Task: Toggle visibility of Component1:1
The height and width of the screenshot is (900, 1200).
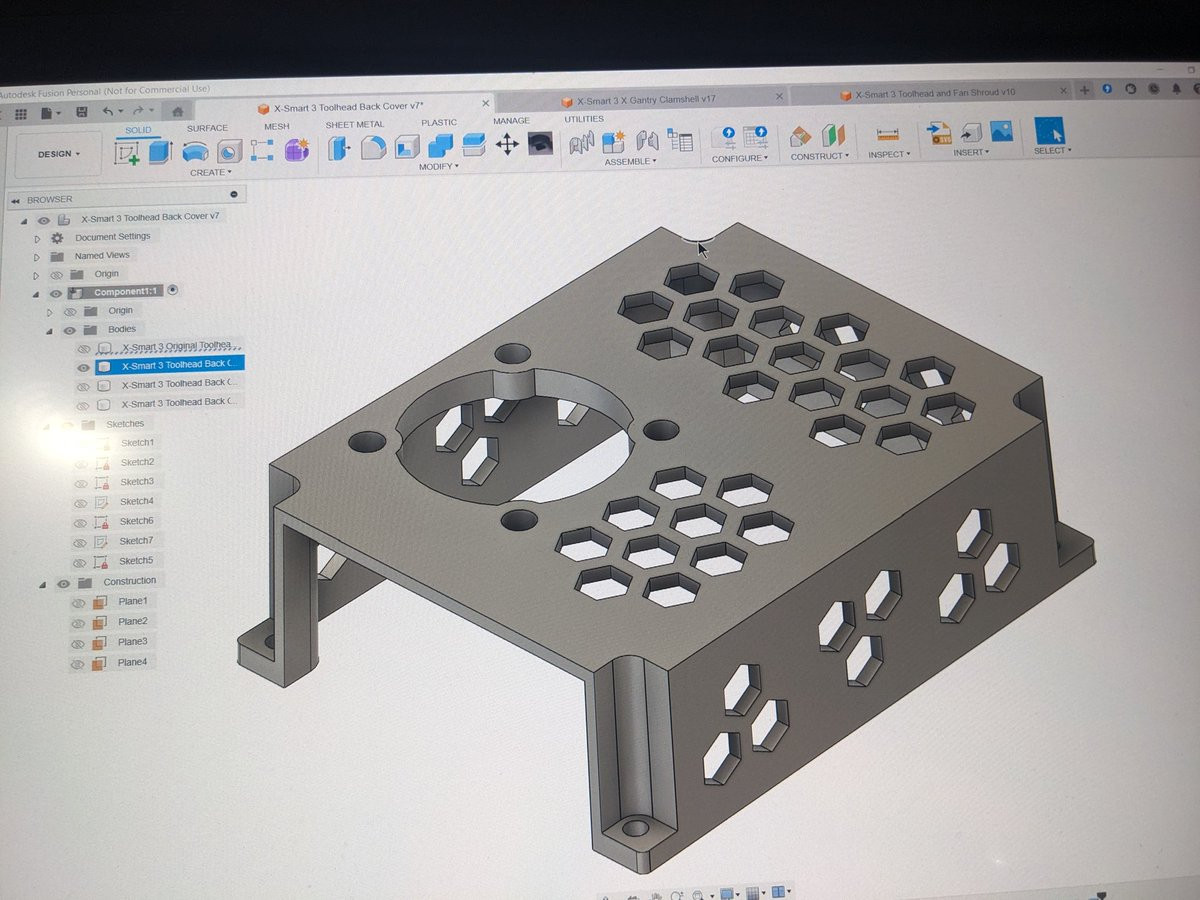Action: [56, 293]
